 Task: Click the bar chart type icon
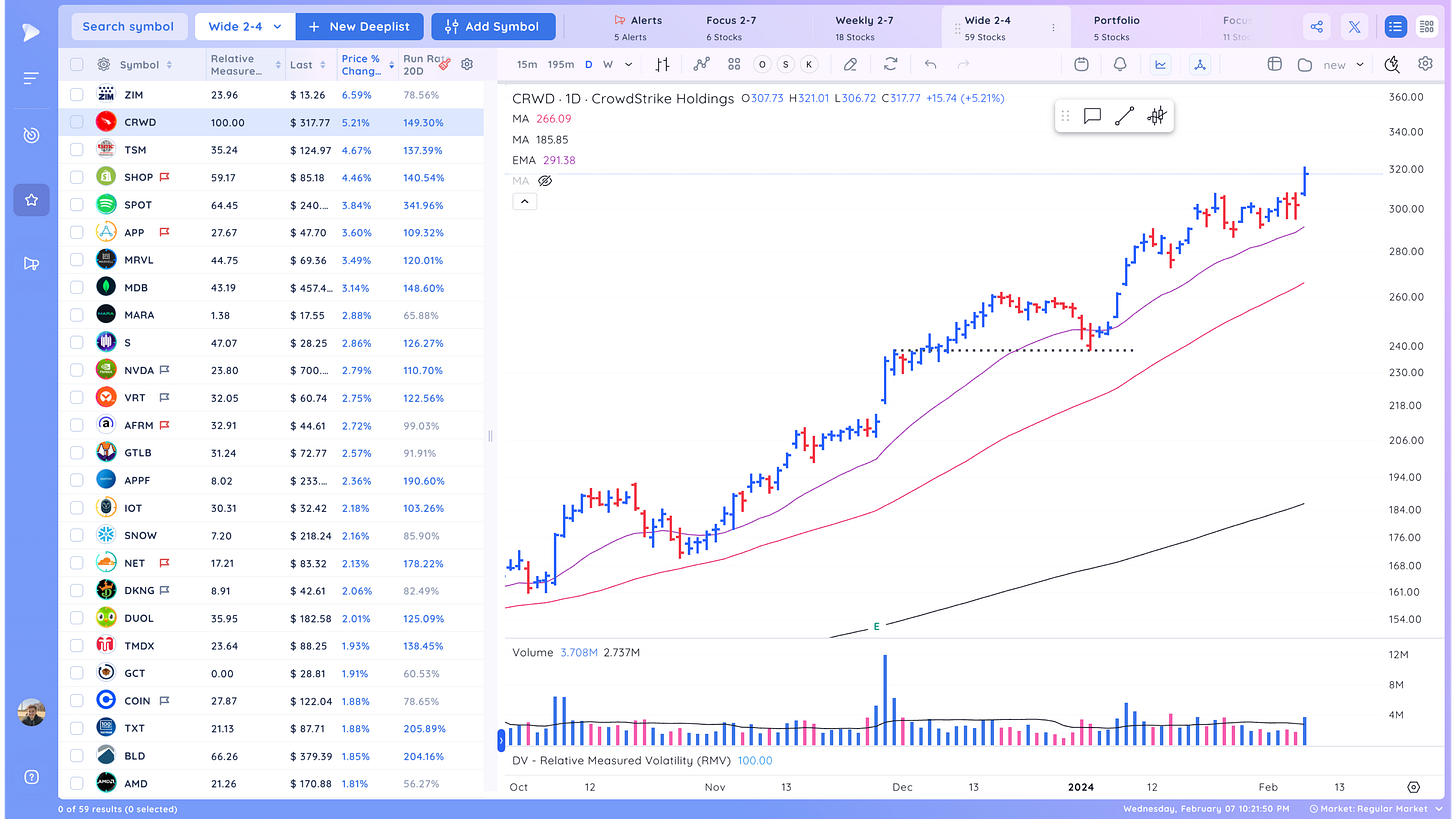(662, 64)
